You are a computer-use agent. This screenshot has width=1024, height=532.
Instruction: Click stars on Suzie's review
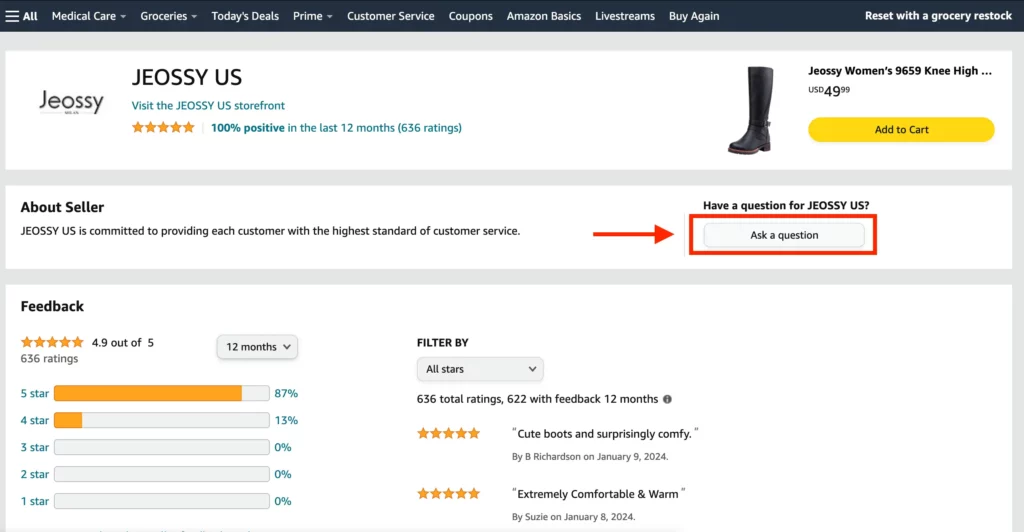point(449,493)
